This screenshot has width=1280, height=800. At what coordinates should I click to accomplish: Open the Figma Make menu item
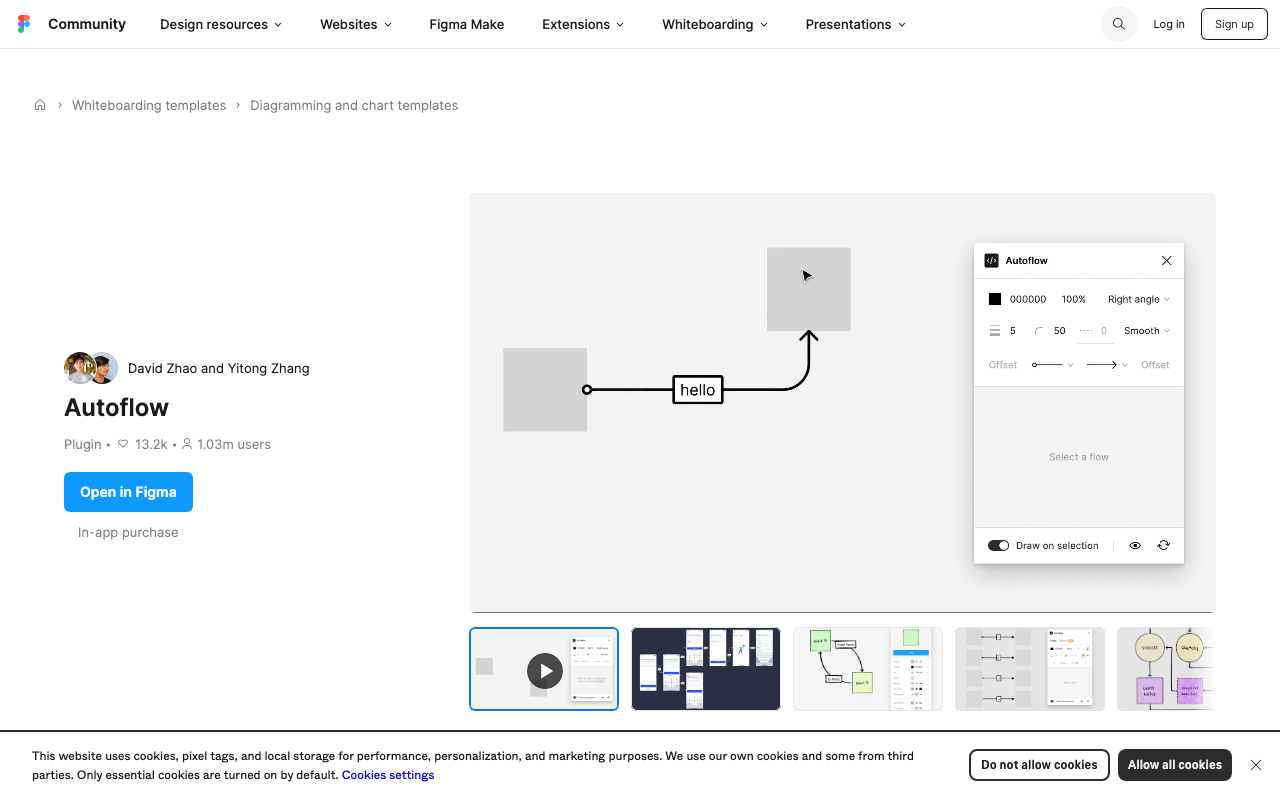(467, 24)
